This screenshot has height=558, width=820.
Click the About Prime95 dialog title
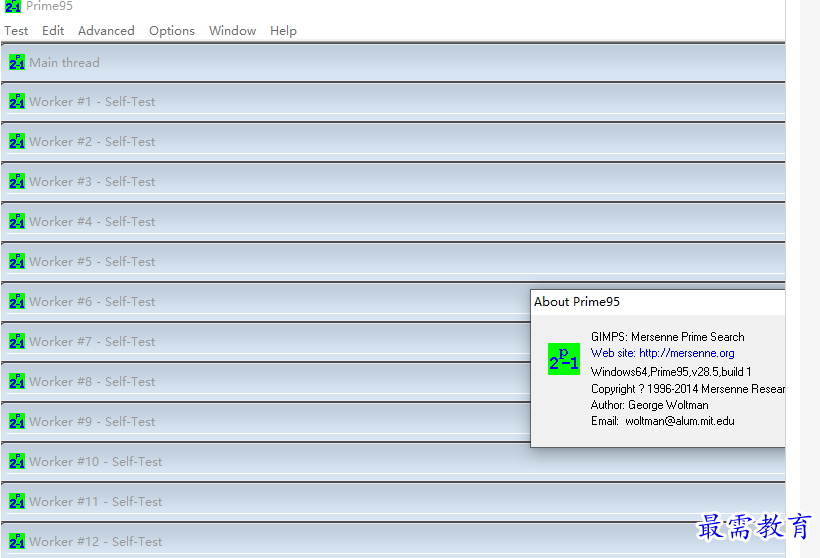(577, 302)
